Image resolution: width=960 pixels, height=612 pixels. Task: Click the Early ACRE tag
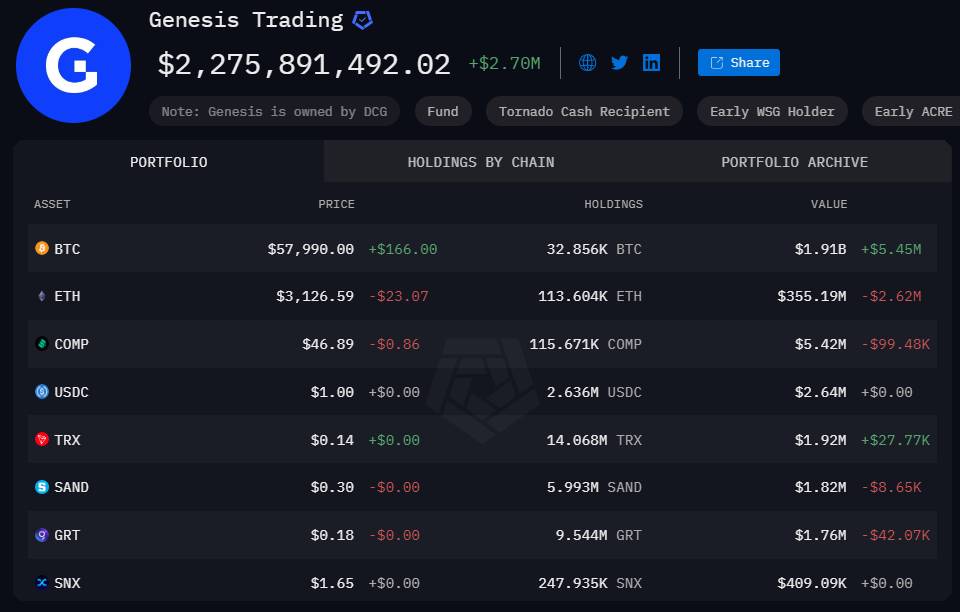(912, 111)
